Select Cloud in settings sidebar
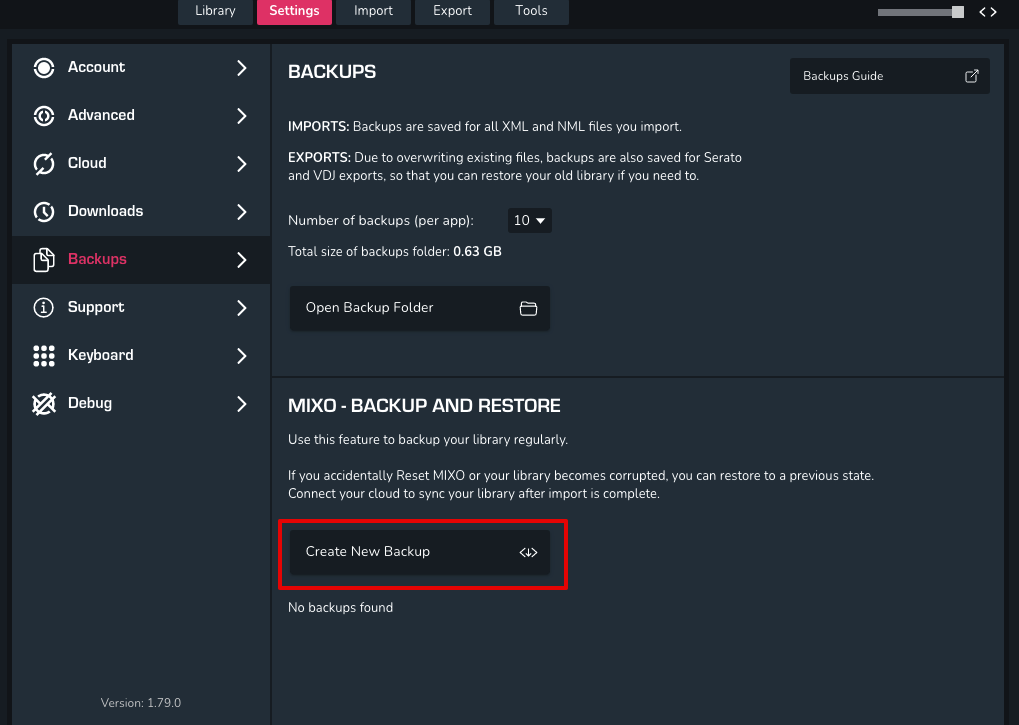1019x725 pixels. pos(141,164)
